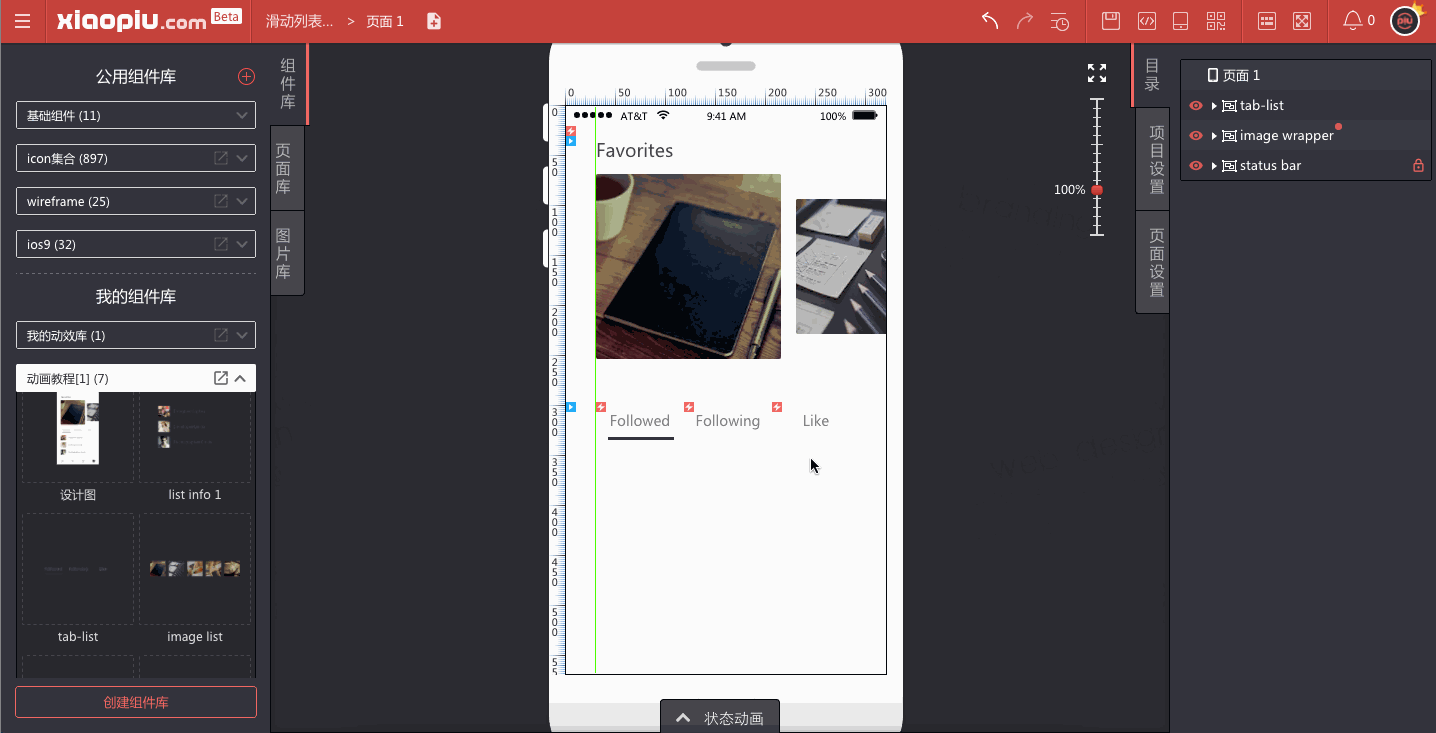1436x733 pixels.
Task: Click the zoom slider handle at 100%
Action: (x=1097, y=190)
